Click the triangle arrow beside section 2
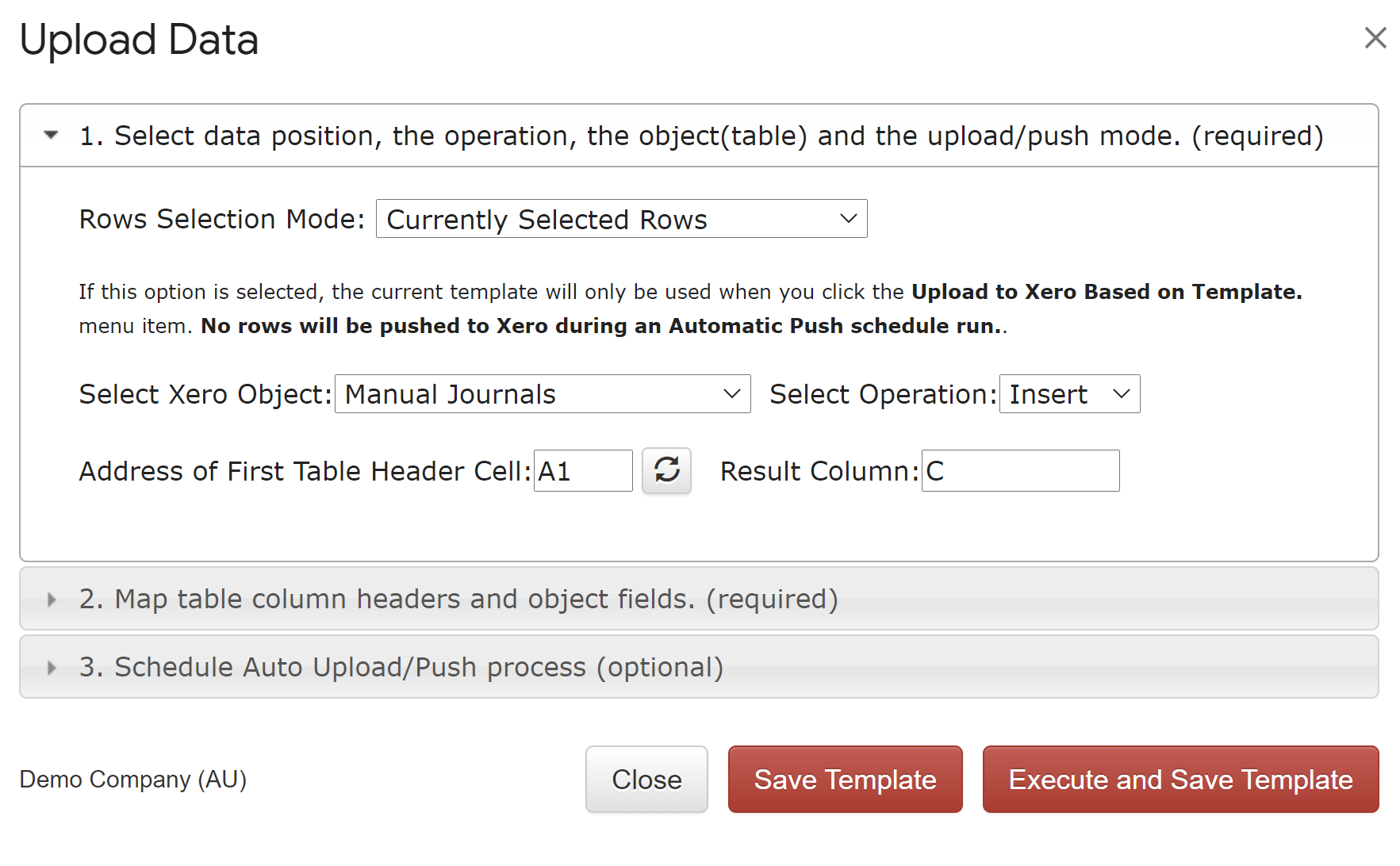The height and width of the screenshot is (866, 1400). click(x=52, y=599)
